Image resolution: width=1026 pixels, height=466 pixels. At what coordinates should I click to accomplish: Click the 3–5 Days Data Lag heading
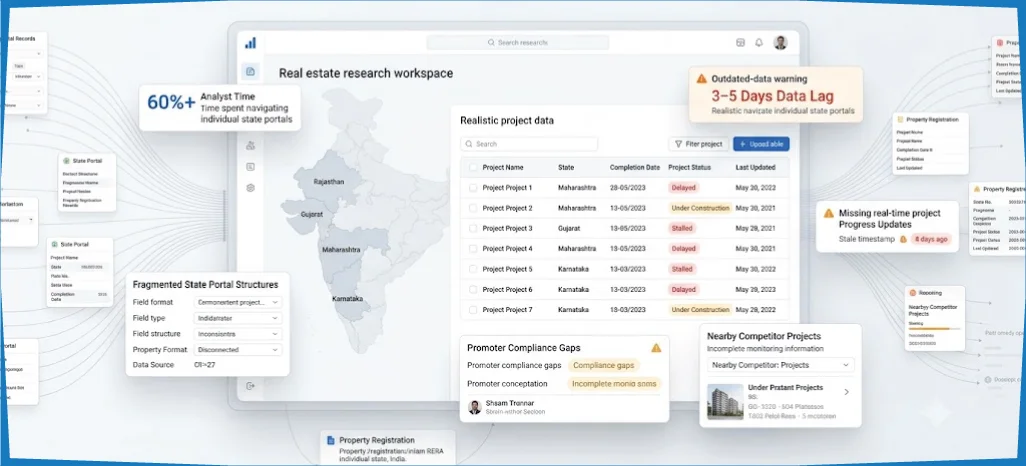point(773,96)
